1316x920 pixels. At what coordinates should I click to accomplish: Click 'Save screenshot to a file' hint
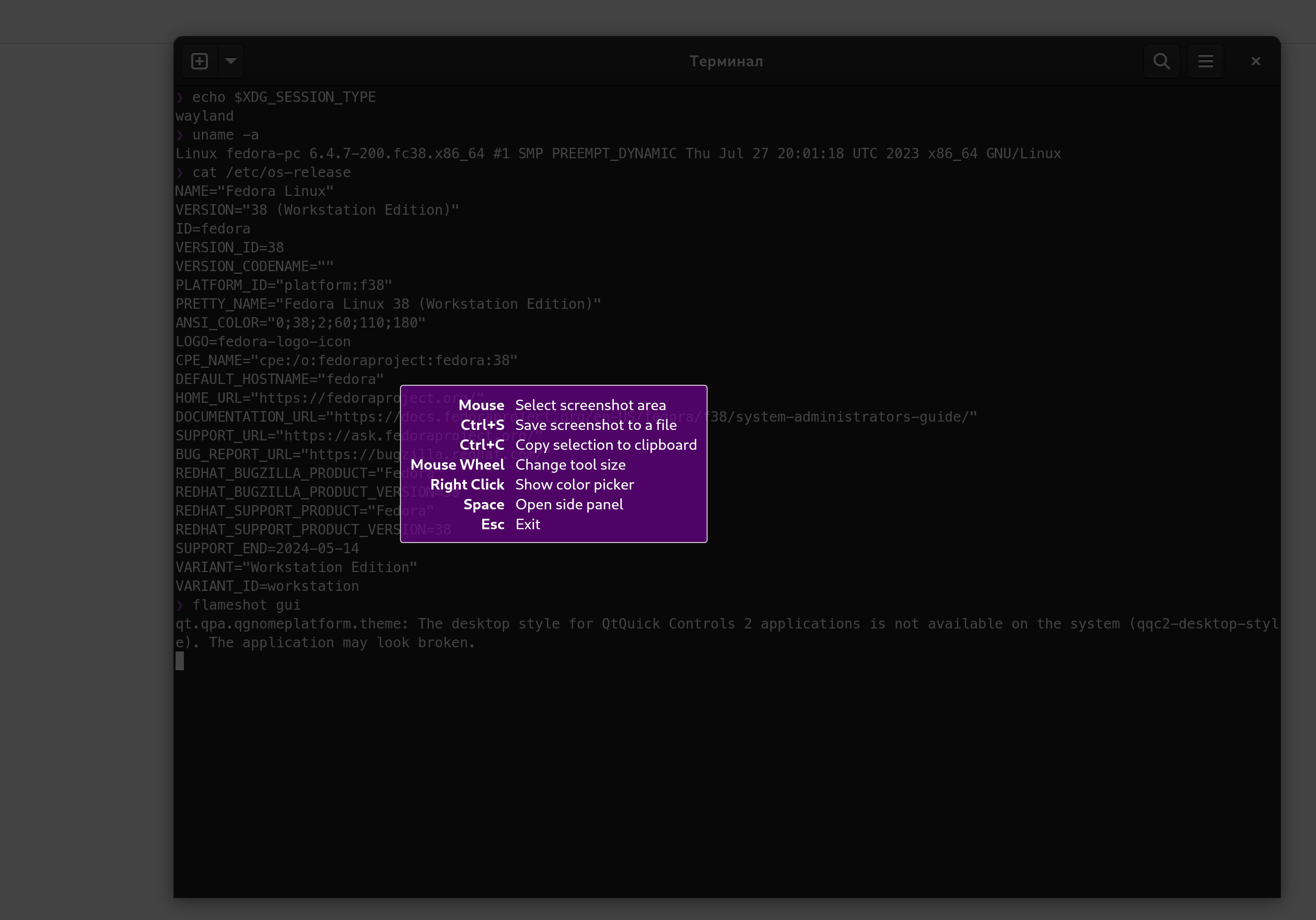(596, 425)
